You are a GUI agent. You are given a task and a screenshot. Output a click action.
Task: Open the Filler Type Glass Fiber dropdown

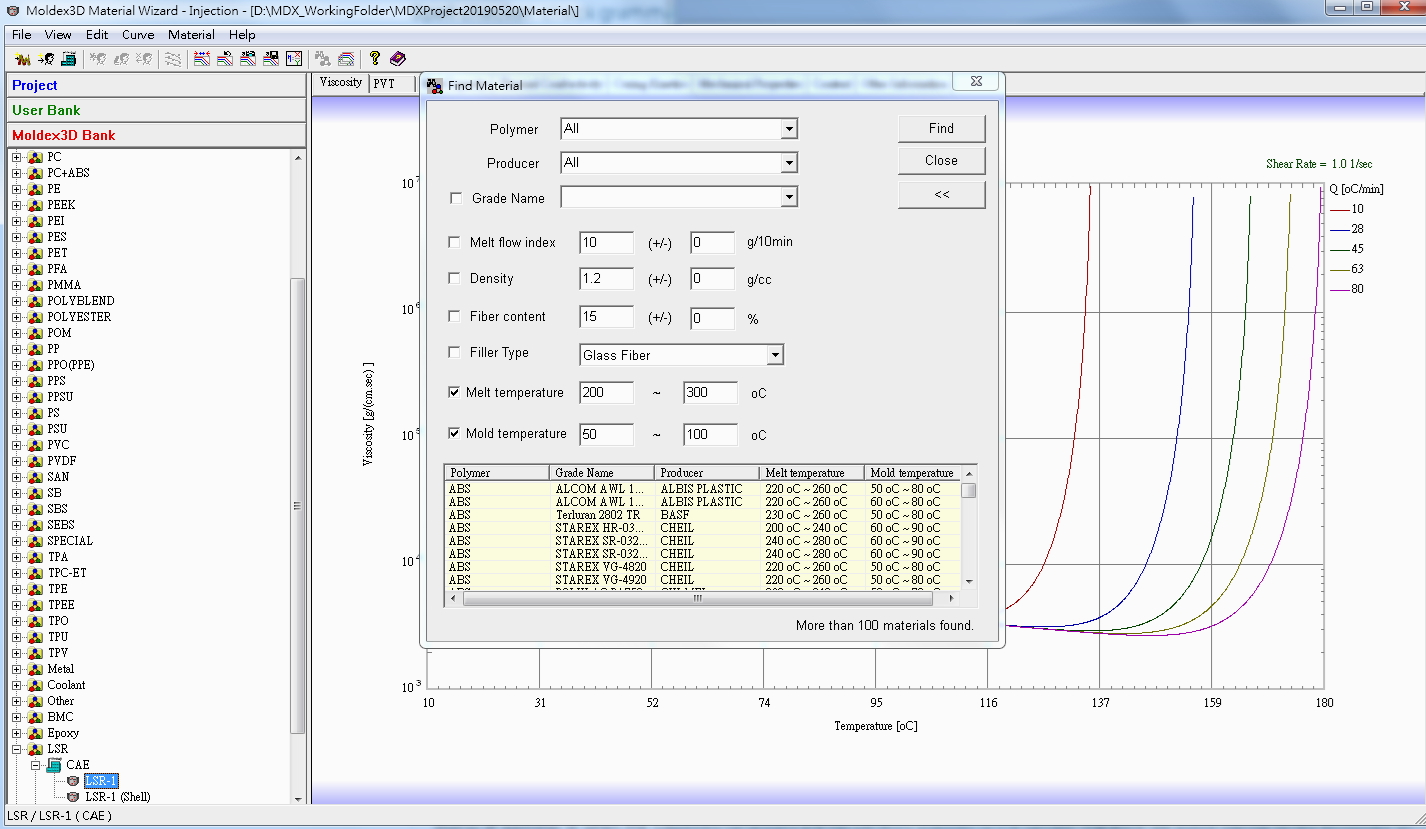(x=774, y=355)
